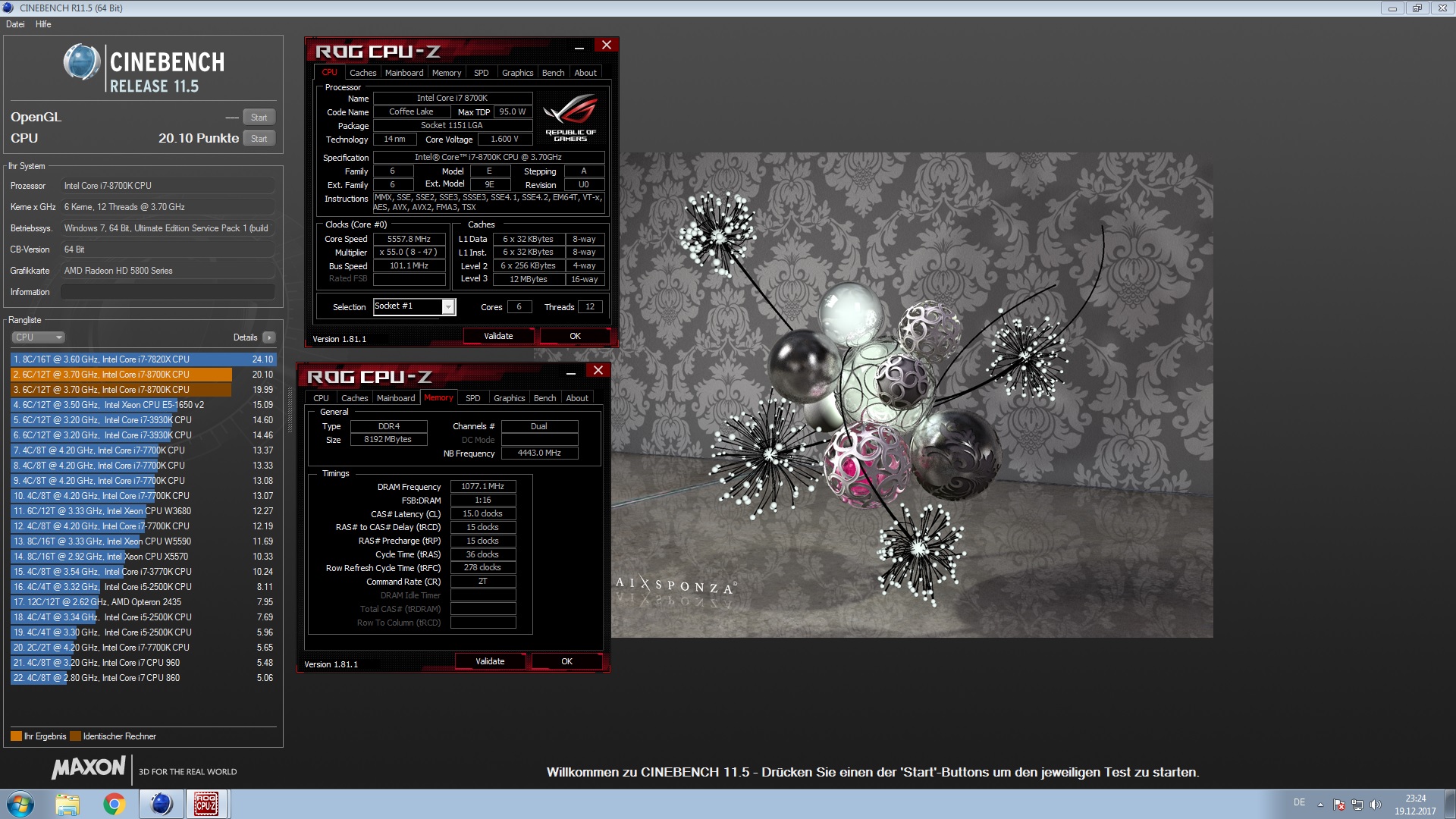Open Bench tab in lower CPU-Z window
Viewport: 1456px width, 819px height.
pyautogui.click(x=544, y=398)
